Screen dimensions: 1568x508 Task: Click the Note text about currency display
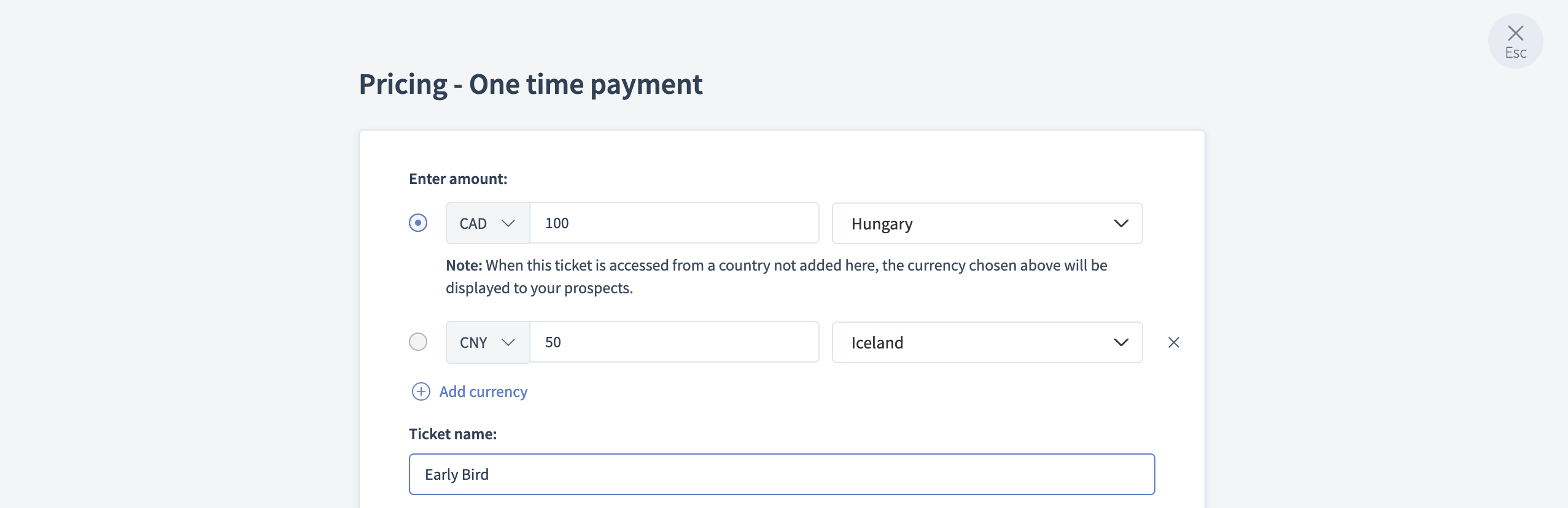click(777, 277)
